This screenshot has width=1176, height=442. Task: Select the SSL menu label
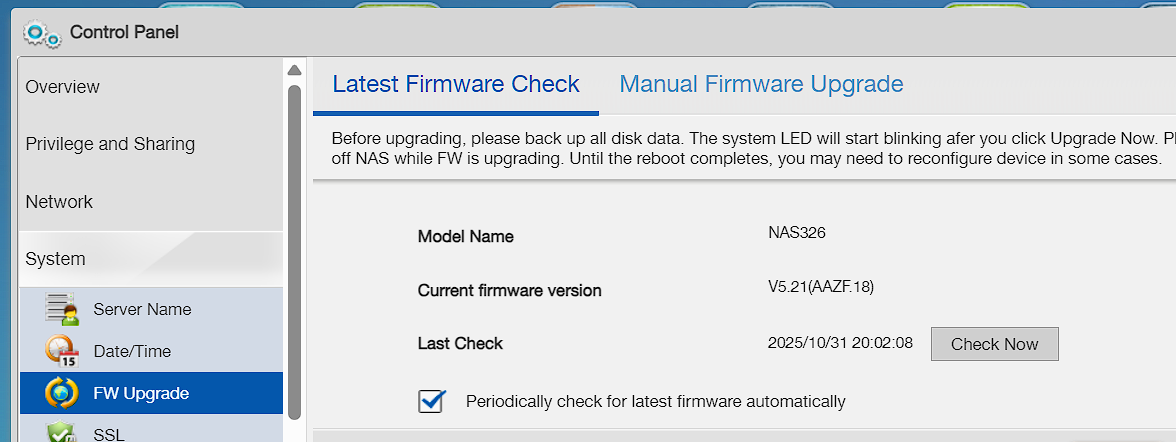pos(108,434)
